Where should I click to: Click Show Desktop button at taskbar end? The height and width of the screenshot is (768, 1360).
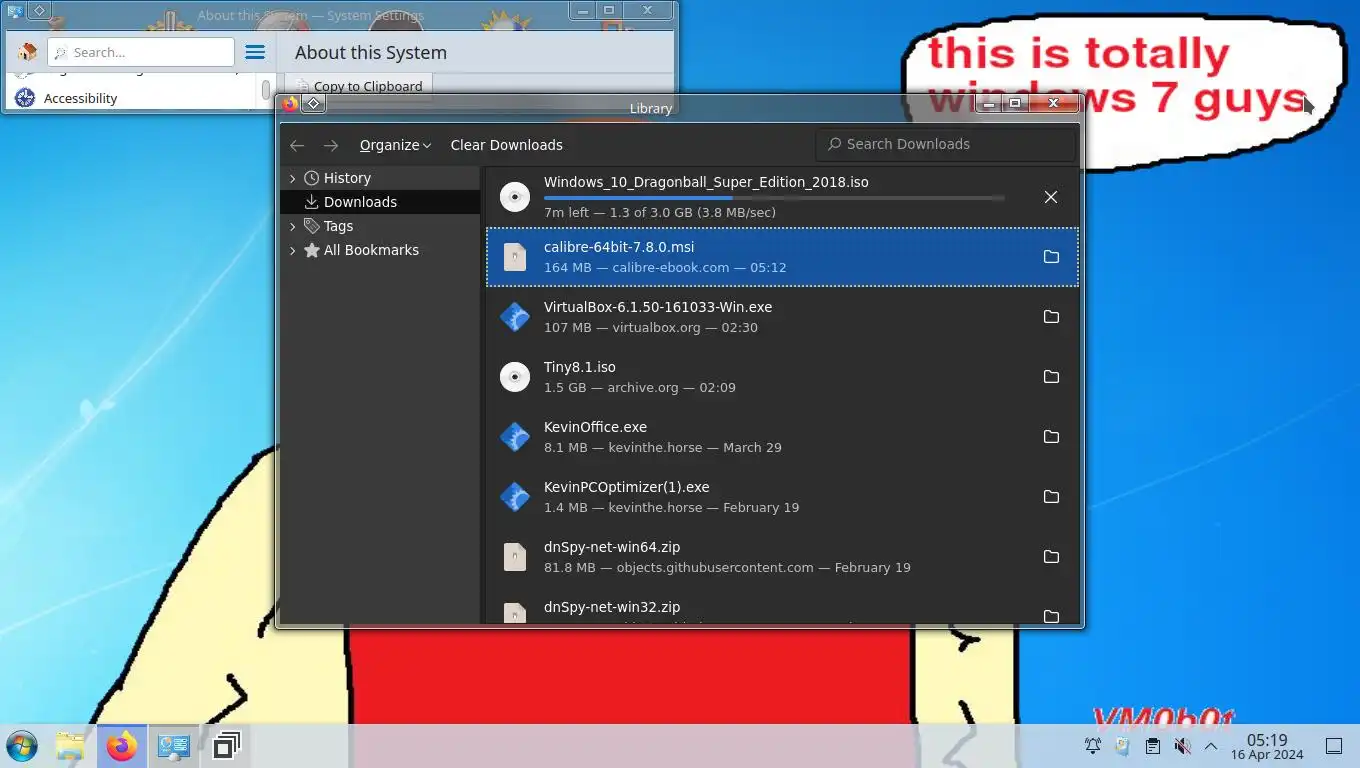[1333, 746]
